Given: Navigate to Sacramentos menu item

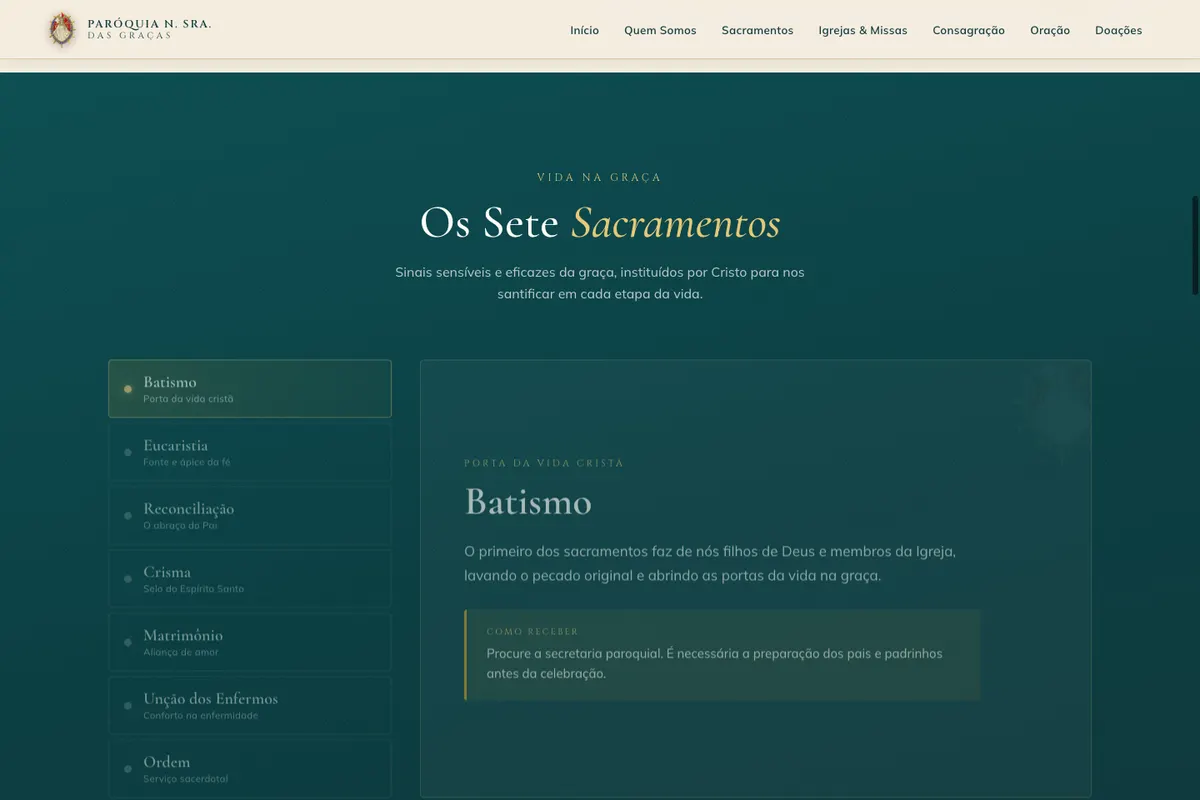Looking at the screenshot, I should (x=757, y=30).
